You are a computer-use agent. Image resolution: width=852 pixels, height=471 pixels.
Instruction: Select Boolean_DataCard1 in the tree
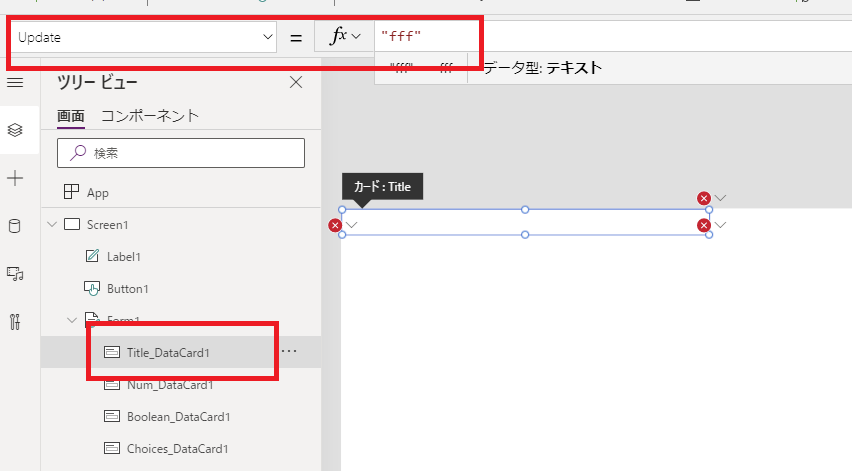pos(179,417)
